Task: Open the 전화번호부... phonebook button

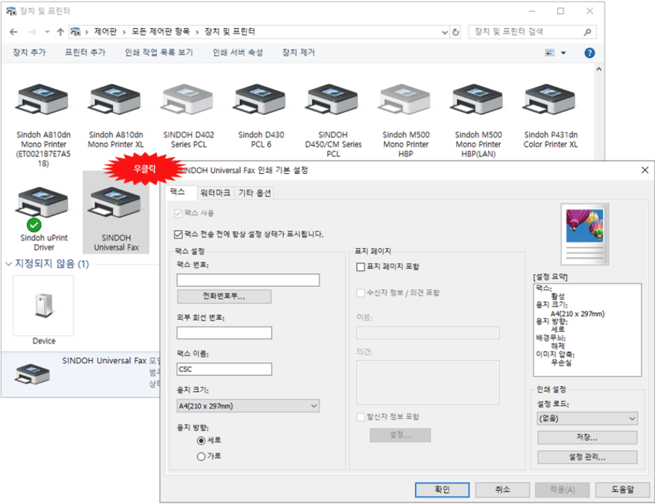Action: pos(224,296)
